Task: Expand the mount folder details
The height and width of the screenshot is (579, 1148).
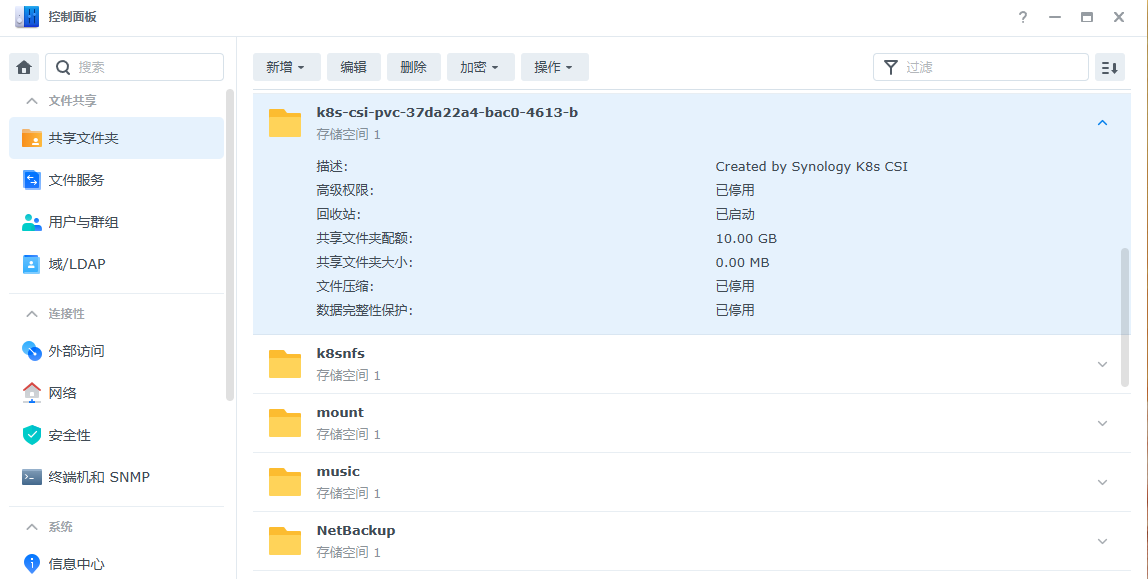Action: click(1103, 423)
